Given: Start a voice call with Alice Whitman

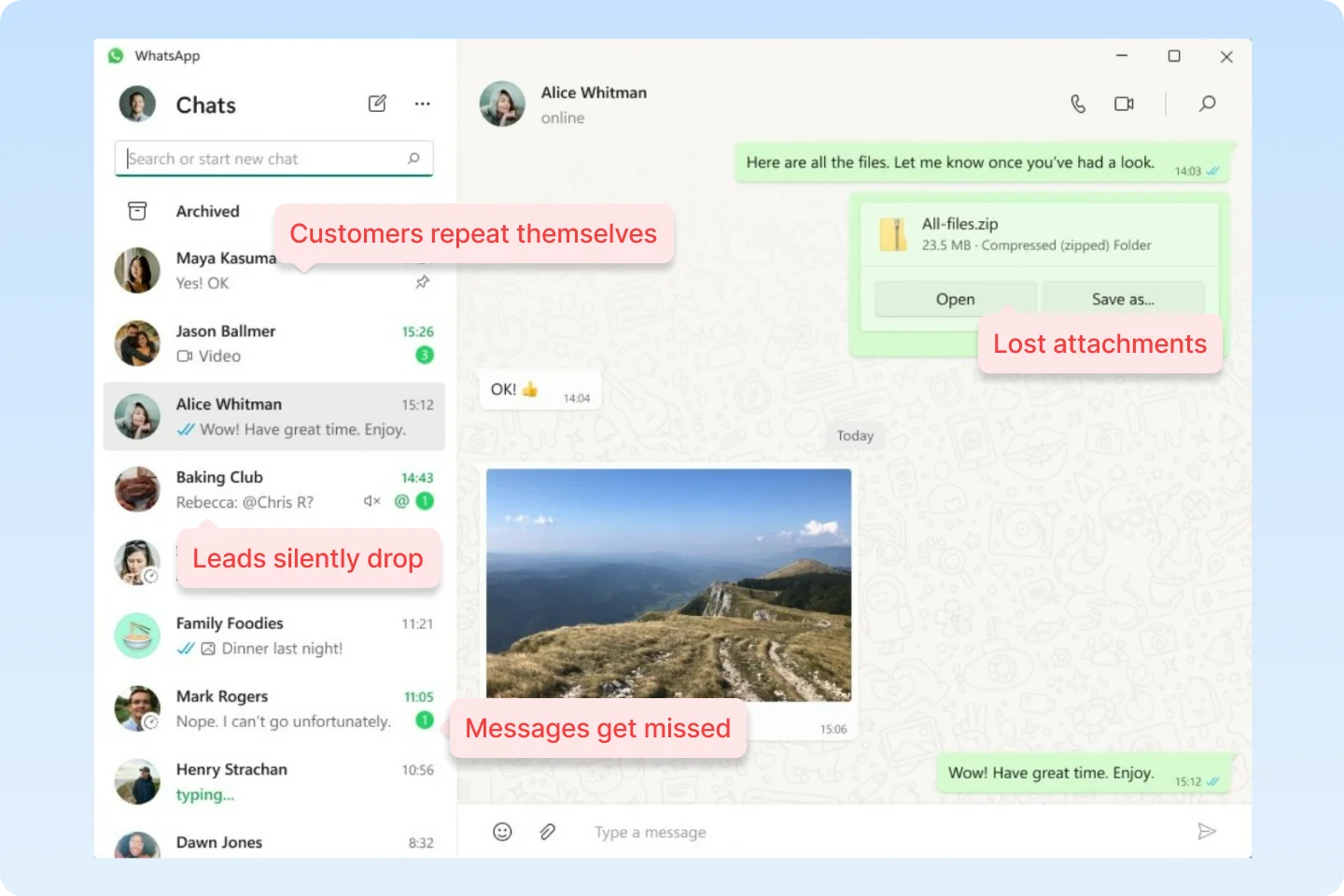Looking at the screenshot, I should coord(1078,104).
